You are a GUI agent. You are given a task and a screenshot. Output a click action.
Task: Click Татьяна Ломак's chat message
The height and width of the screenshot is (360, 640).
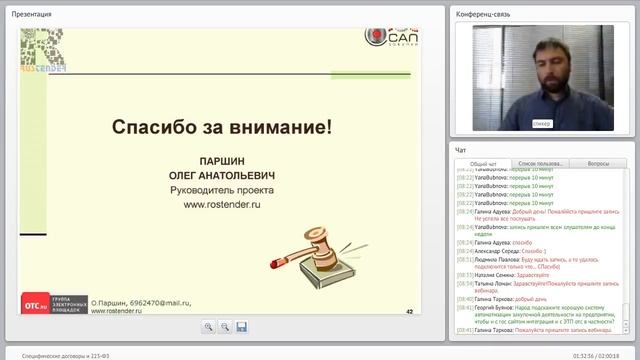pyautogui.click(x=538, y=287)
